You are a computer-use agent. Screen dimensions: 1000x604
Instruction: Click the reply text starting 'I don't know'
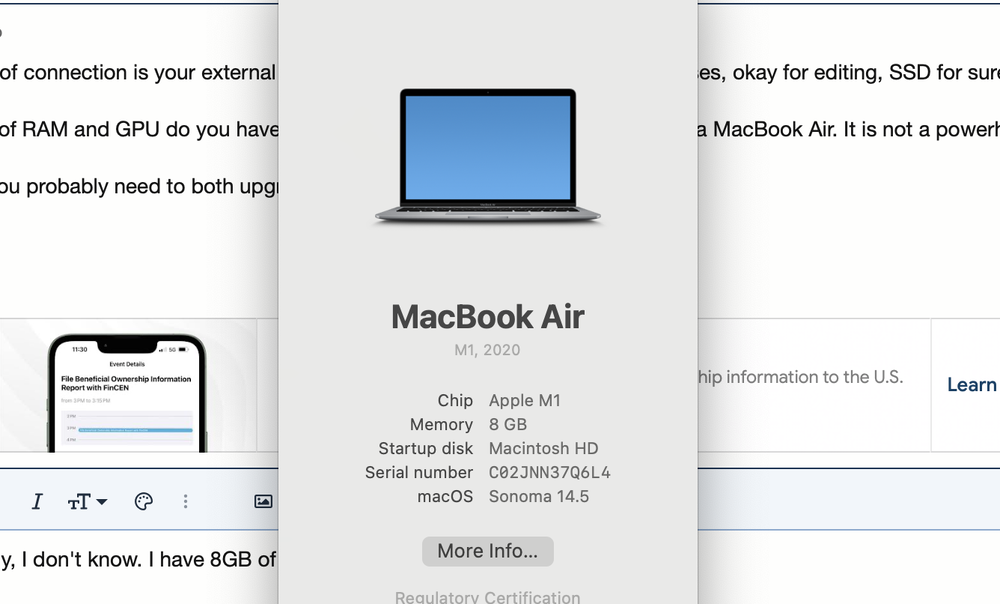click(x=138, y=559)
